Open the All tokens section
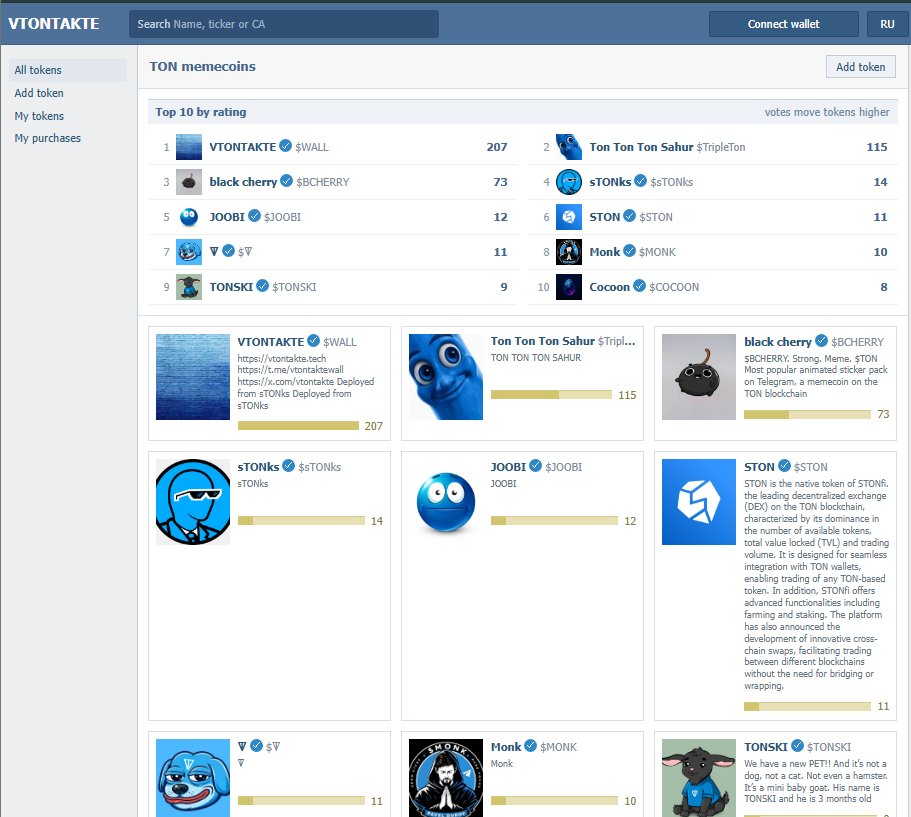Viewport: 911px width, 817px height. pyautogui.click(x=68, y=70)
